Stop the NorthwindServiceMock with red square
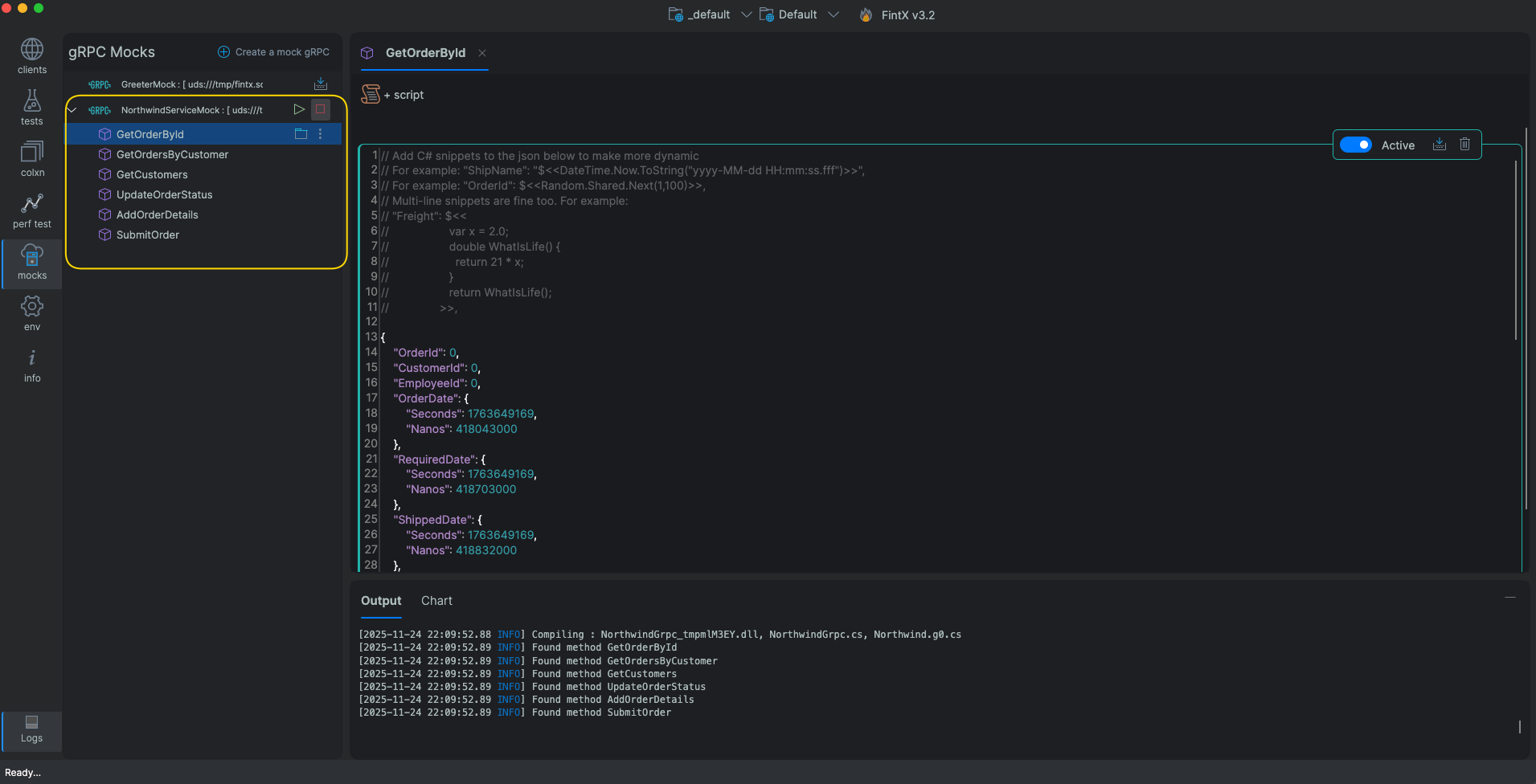The width and height of the screenshot is (1536, 784). (x=321, y=109)
